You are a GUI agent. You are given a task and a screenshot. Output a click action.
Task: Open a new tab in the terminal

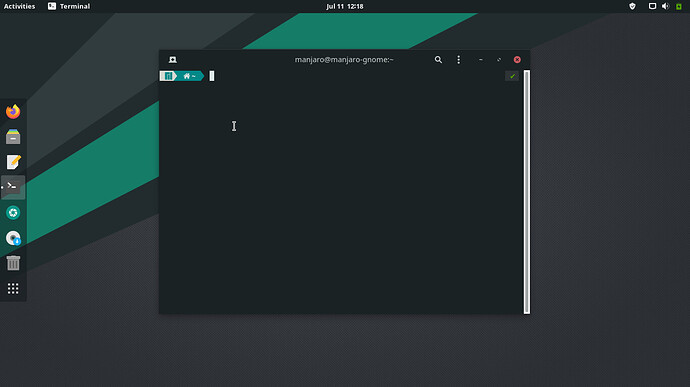point(172,59)
